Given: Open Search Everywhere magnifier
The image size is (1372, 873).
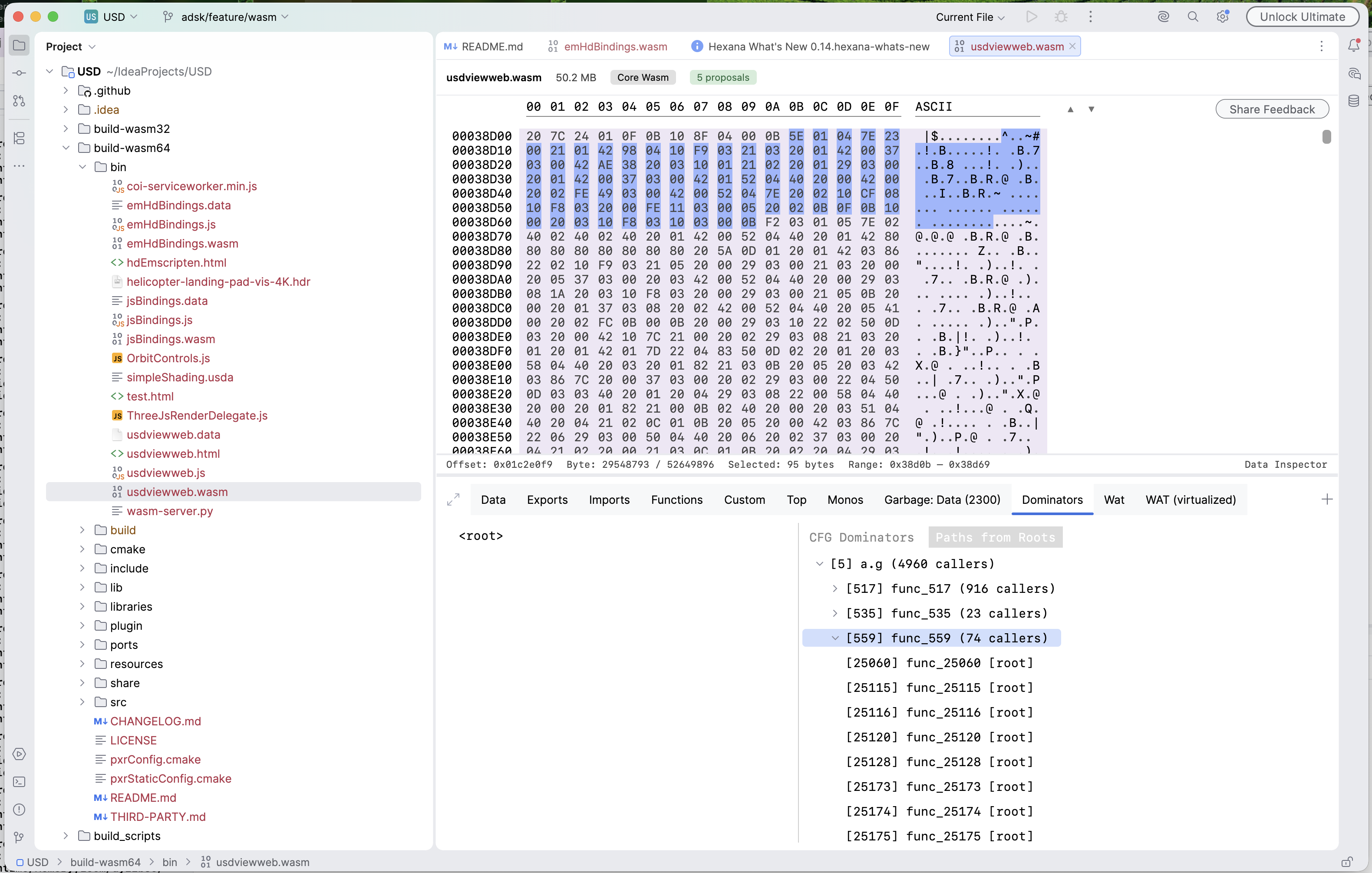Looking at the screenshot, I should [1193, 17].
